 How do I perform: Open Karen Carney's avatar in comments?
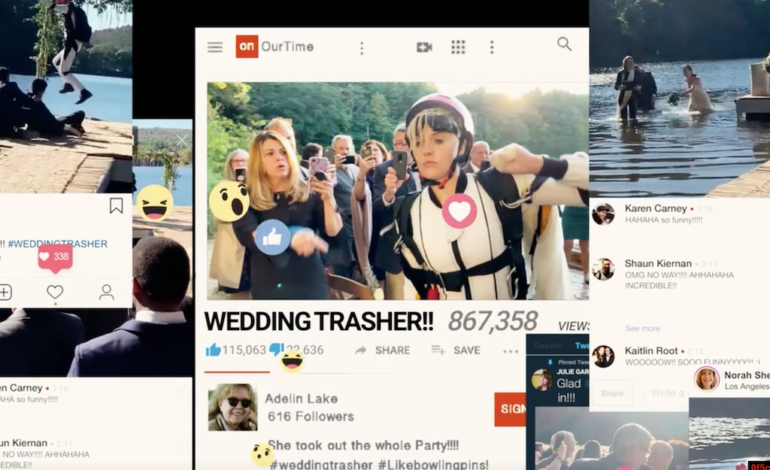click(x=603, y=214)
